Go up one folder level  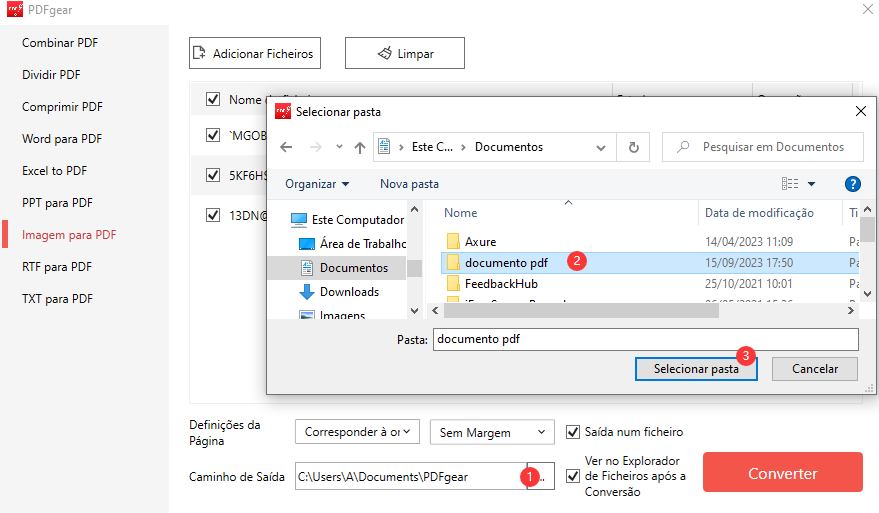pos(360,147)
